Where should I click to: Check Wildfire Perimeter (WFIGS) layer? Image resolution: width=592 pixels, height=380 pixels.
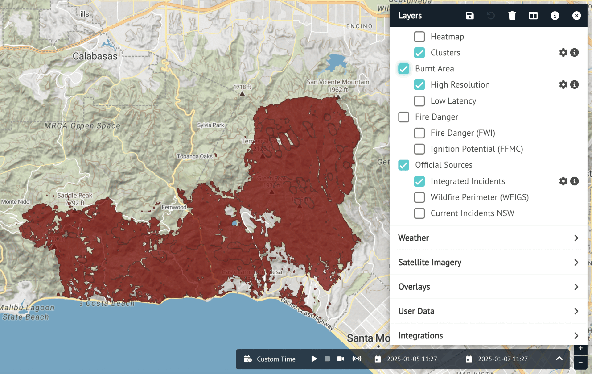point(419,197)
